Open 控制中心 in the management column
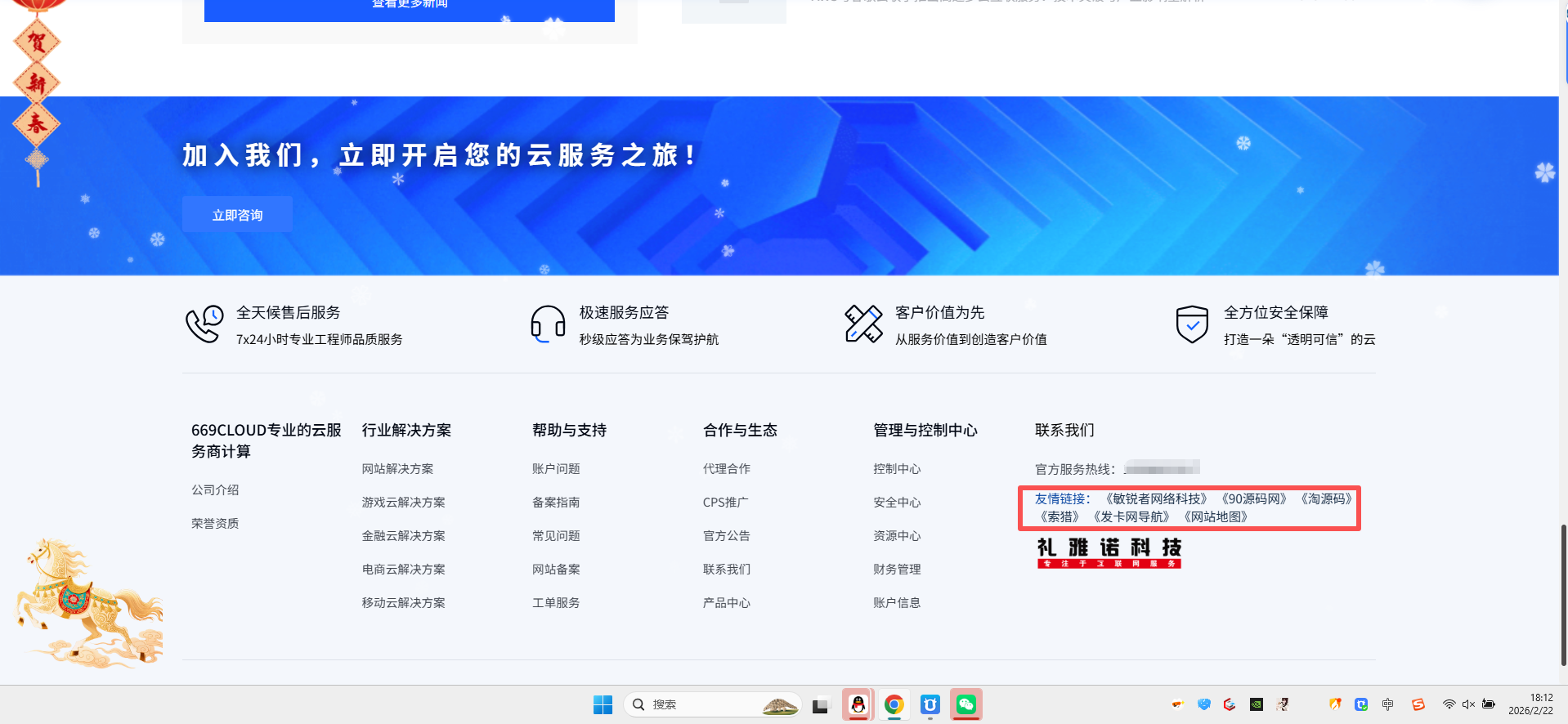 pos(896,469)
